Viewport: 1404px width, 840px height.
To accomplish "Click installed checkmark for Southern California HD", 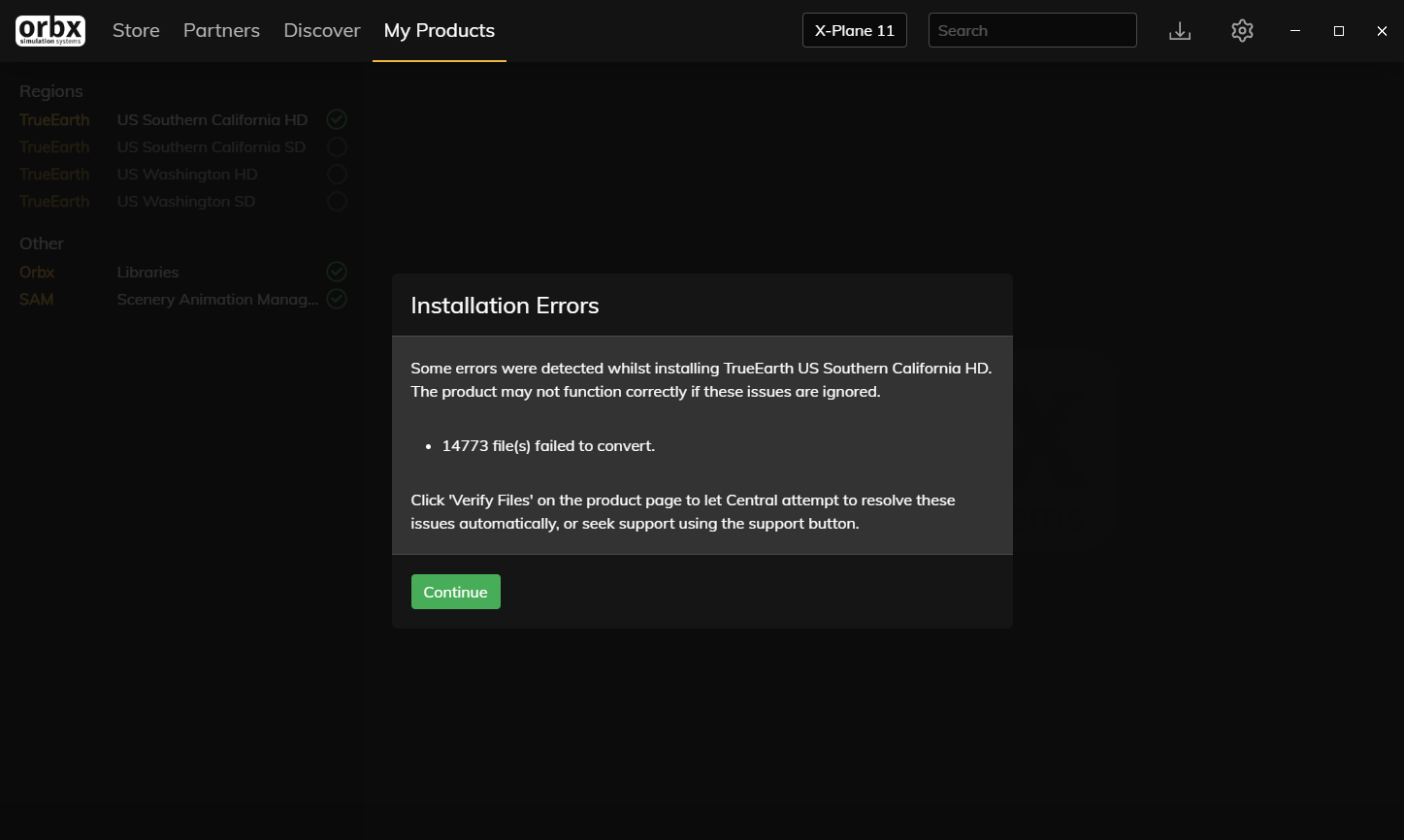I will pyautogui.click(x=337, y=119).
